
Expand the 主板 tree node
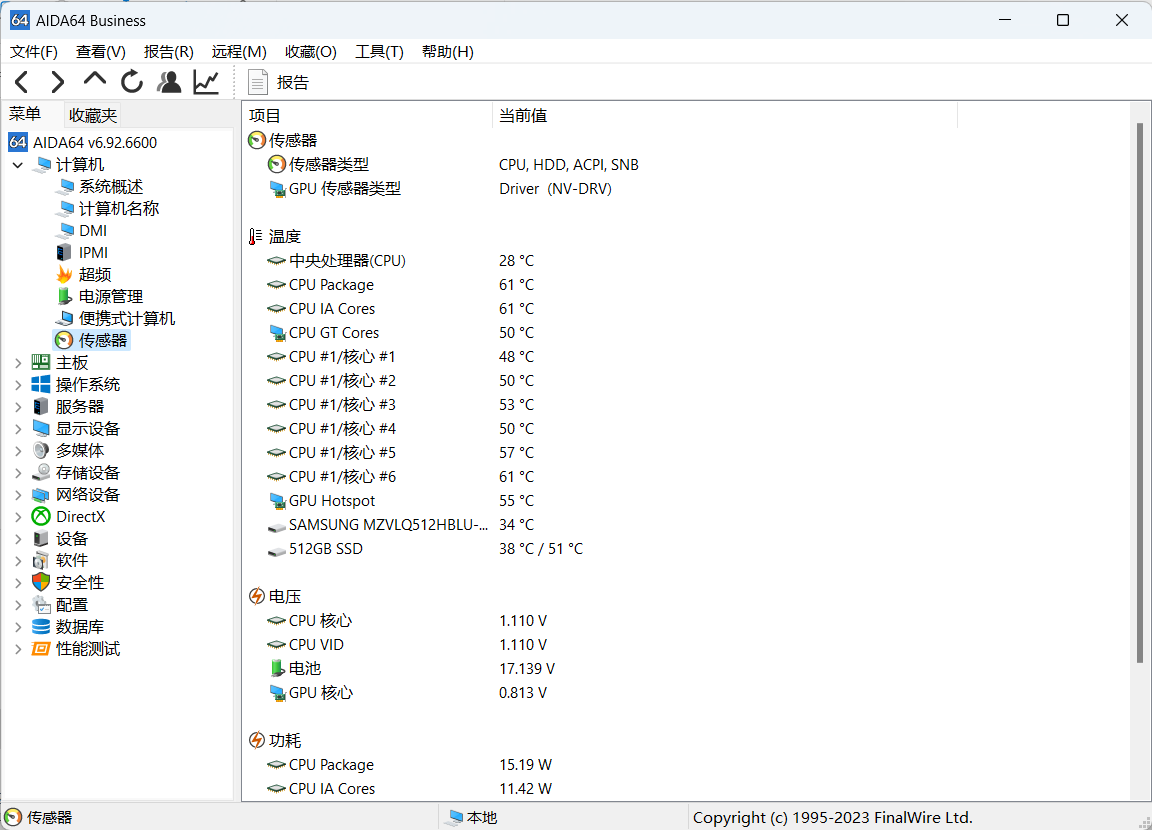pos(18,363)
